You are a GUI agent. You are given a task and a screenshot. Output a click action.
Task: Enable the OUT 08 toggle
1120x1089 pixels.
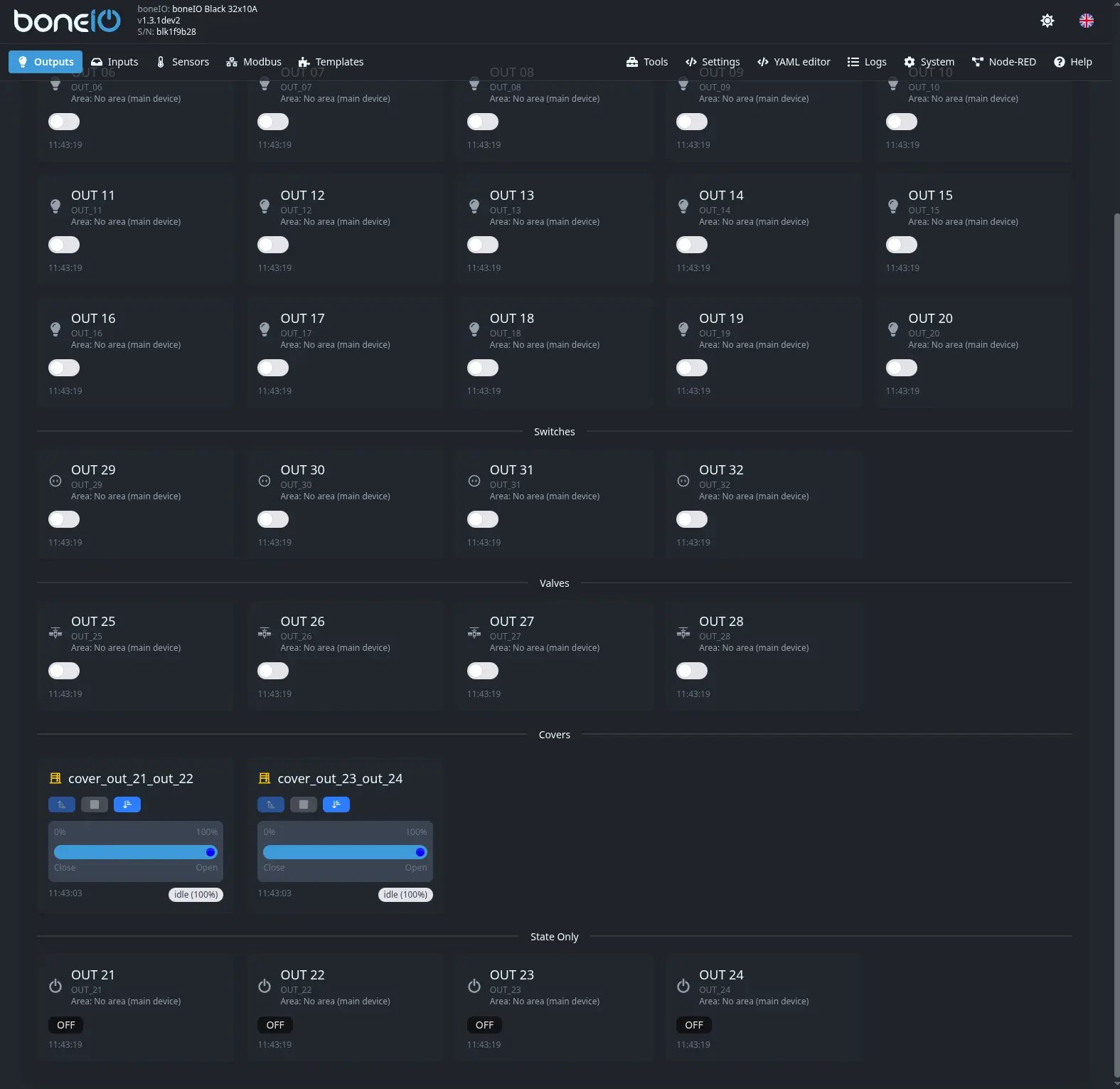(x=483, y=122)
